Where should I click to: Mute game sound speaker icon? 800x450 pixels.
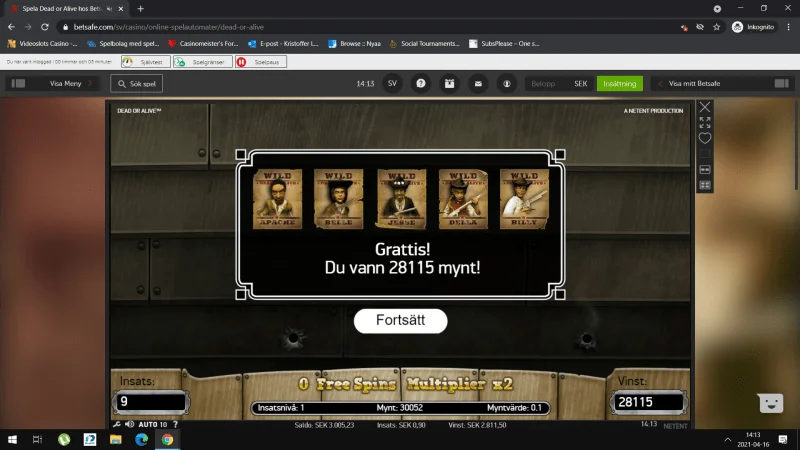[130, 424]
